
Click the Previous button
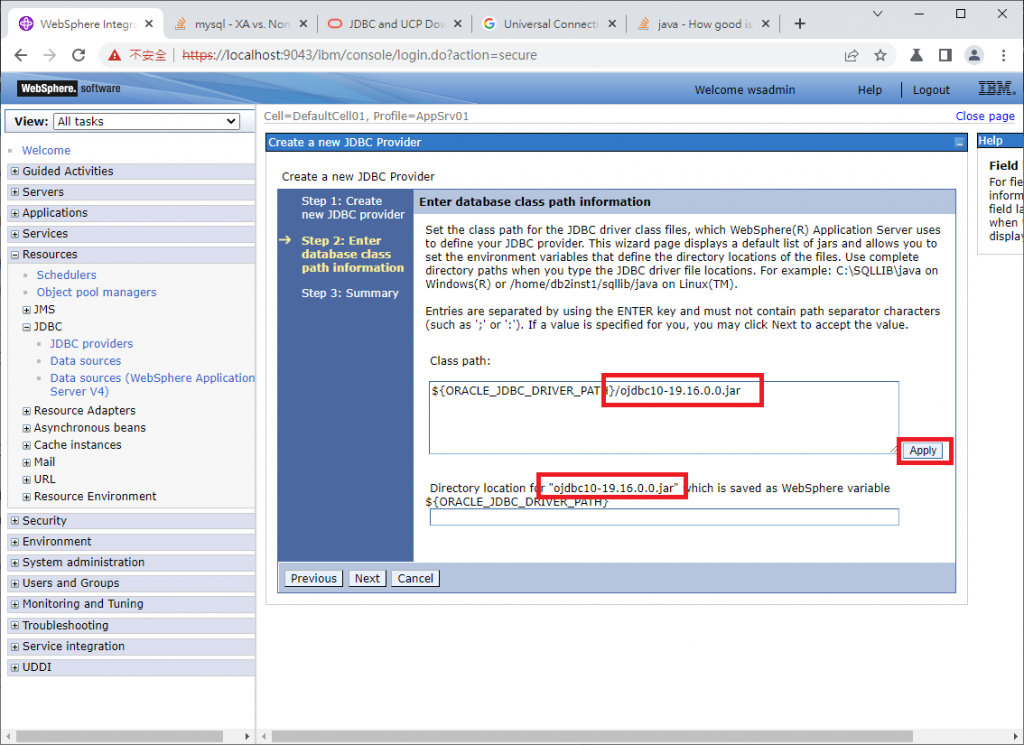[313, 579]
